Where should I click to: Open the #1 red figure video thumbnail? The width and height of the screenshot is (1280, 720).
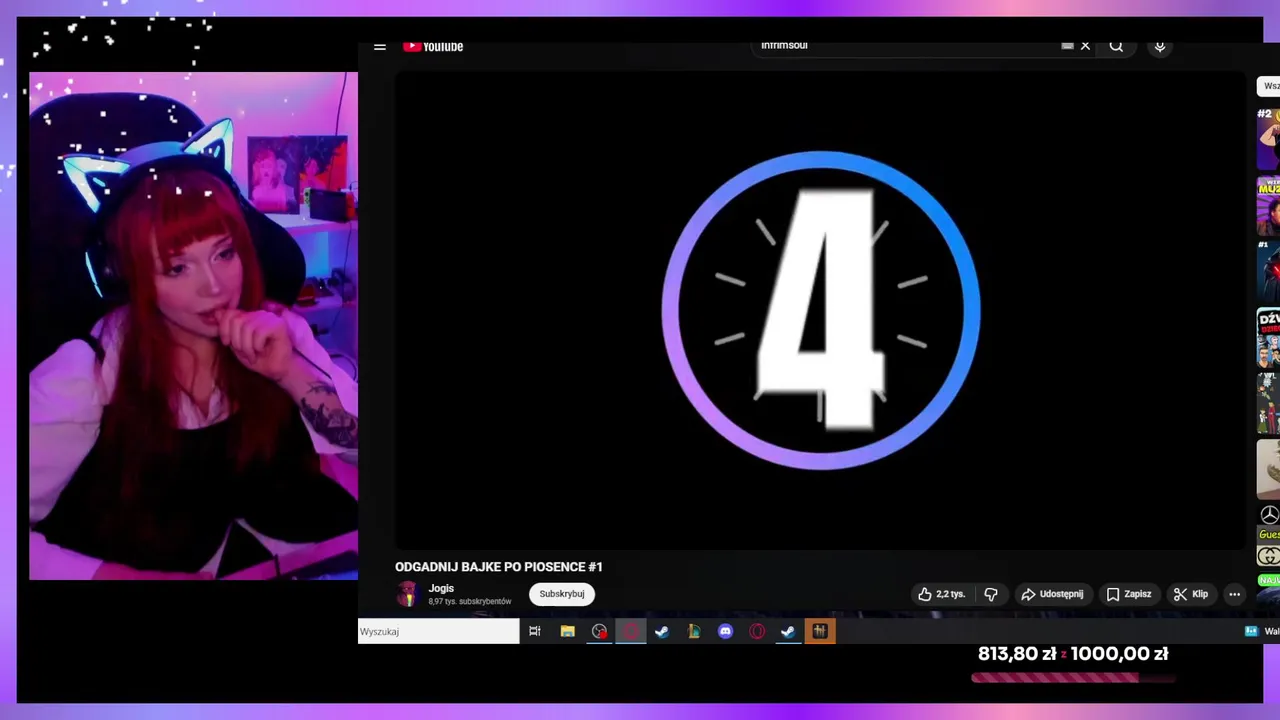pos(1268,270)
